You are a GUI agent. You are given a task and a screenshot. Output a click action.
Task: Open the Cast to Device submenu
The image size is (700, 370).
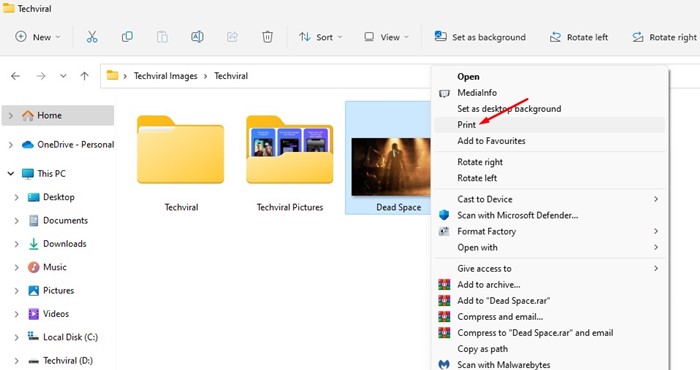[549, 200]
